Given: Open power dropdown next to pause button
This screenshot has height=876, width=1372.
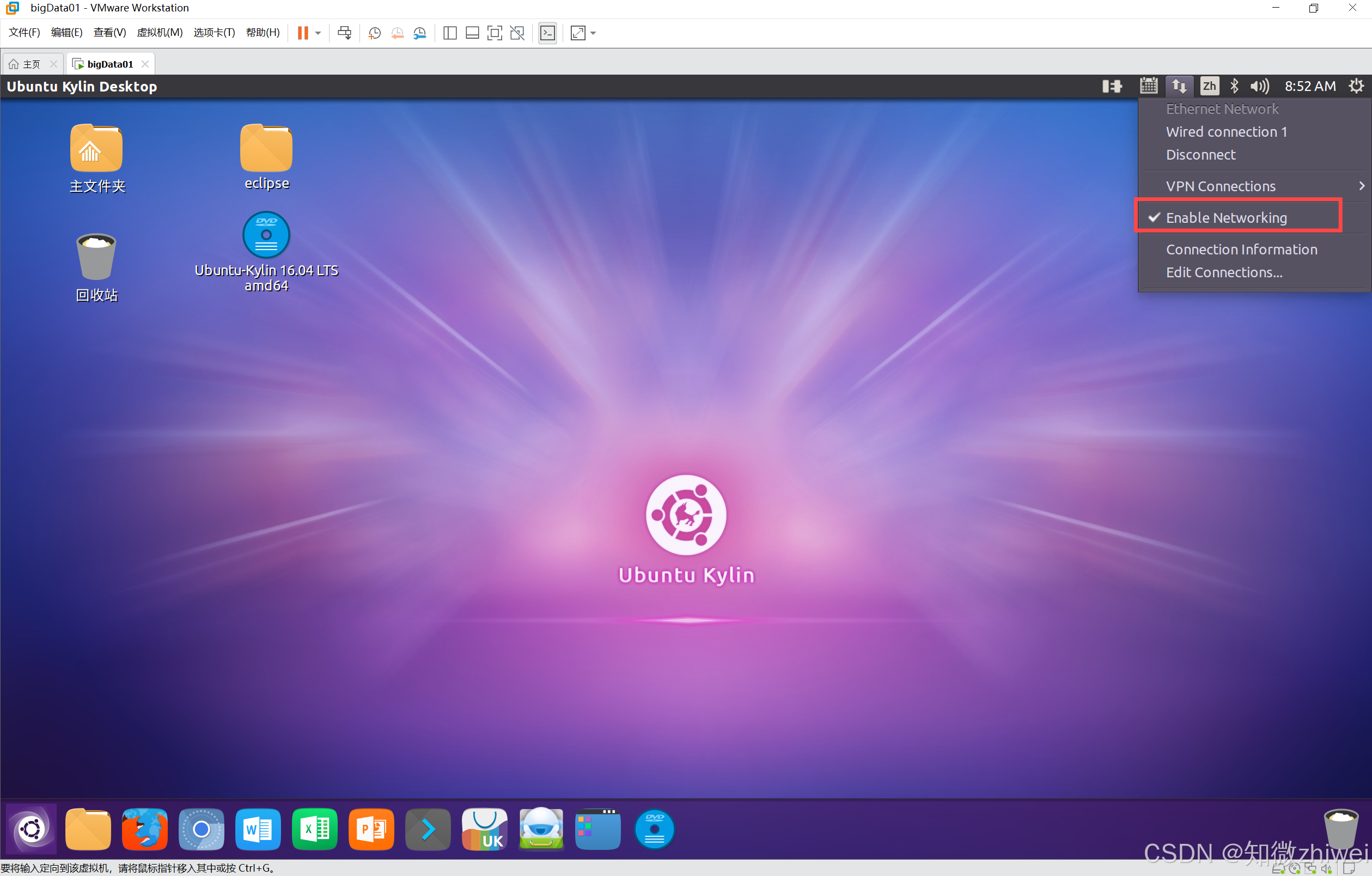Looking at the screenshot, I should 318,33.
